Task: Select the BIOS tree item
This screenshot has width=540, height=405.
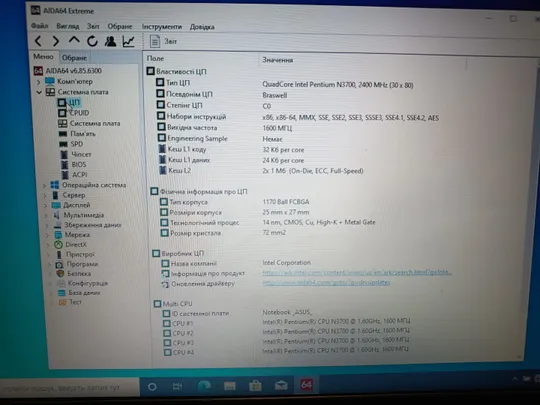Action: tap(73, 165)
